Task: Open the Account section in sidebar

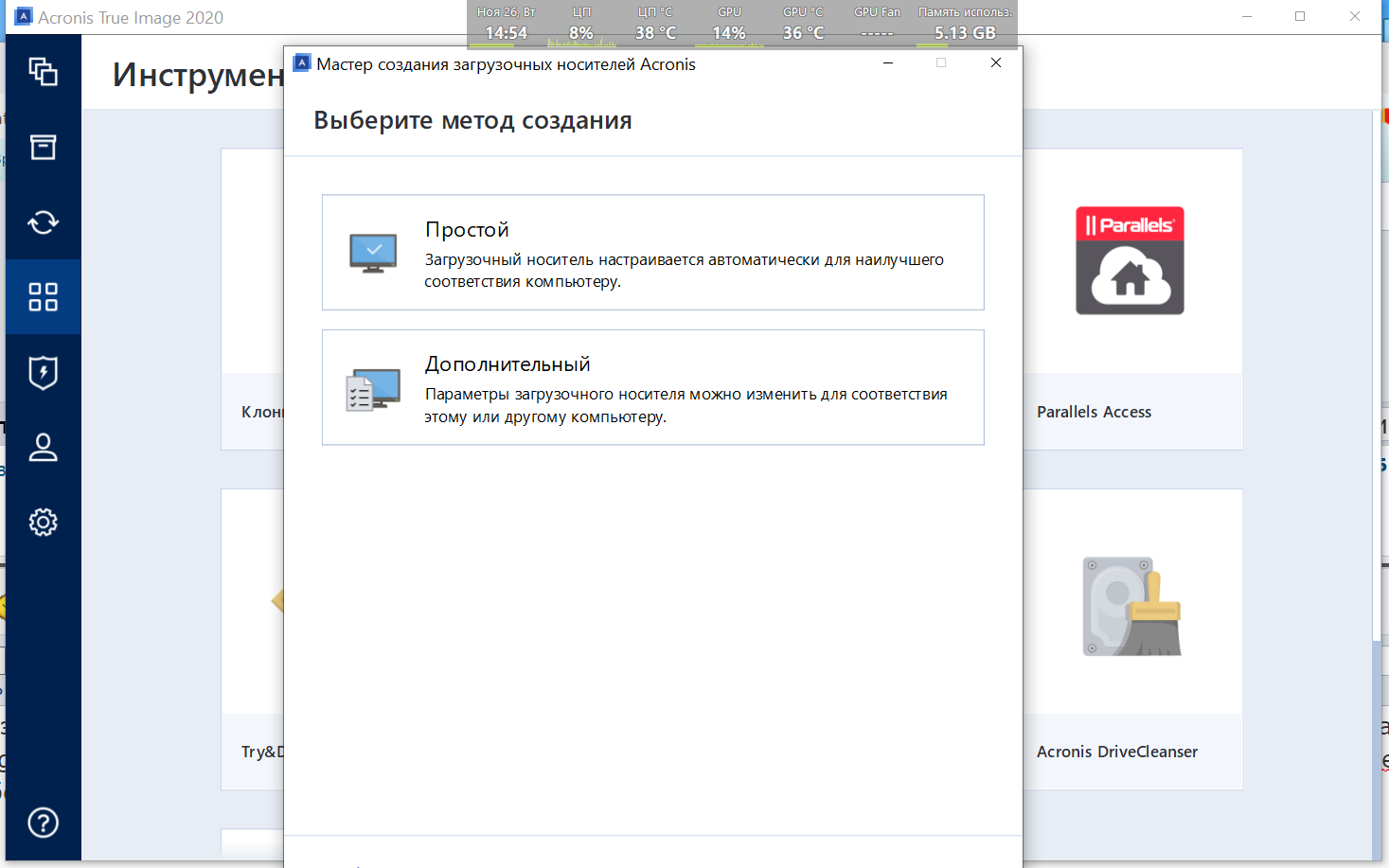Action: tap(43, 447)
